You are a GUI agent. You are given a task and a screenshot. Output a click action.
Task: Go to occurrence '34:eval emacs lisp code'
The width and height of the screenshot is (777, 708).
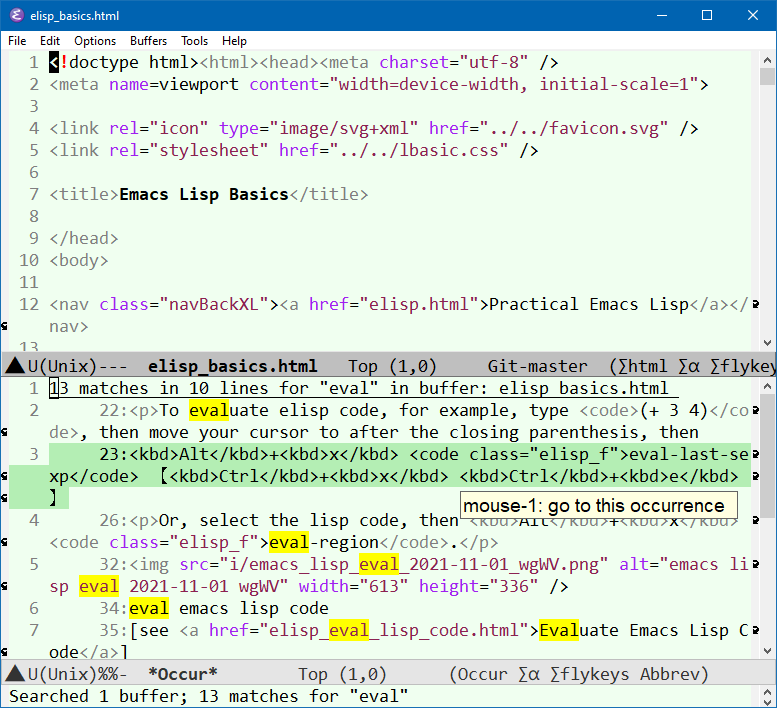point(214,608)
